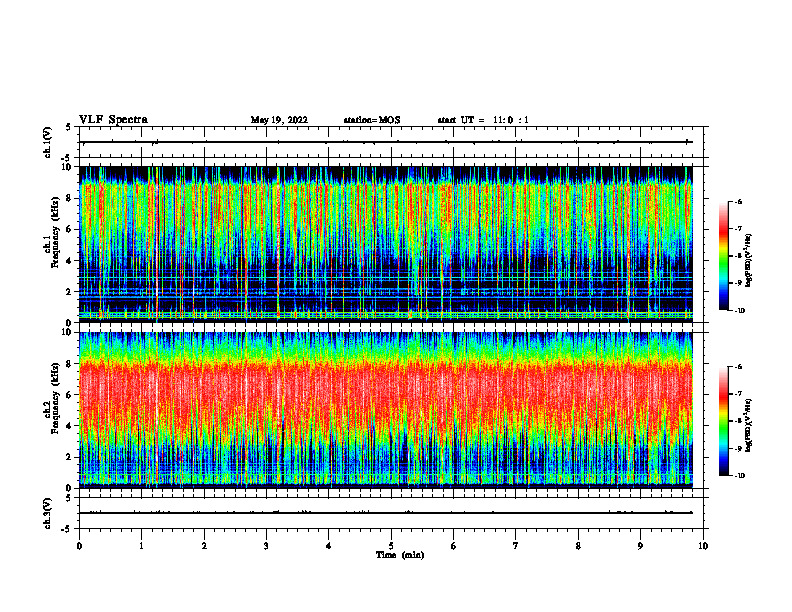Click time axis tick label "4"
This screenshot has height=612, width=792.
click(x=329, y=546)
